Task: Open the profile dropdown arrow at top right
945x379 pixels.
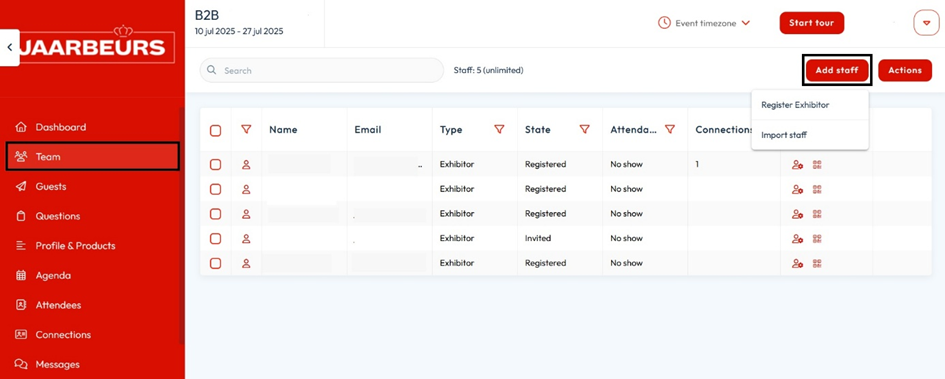Action: 926,23
